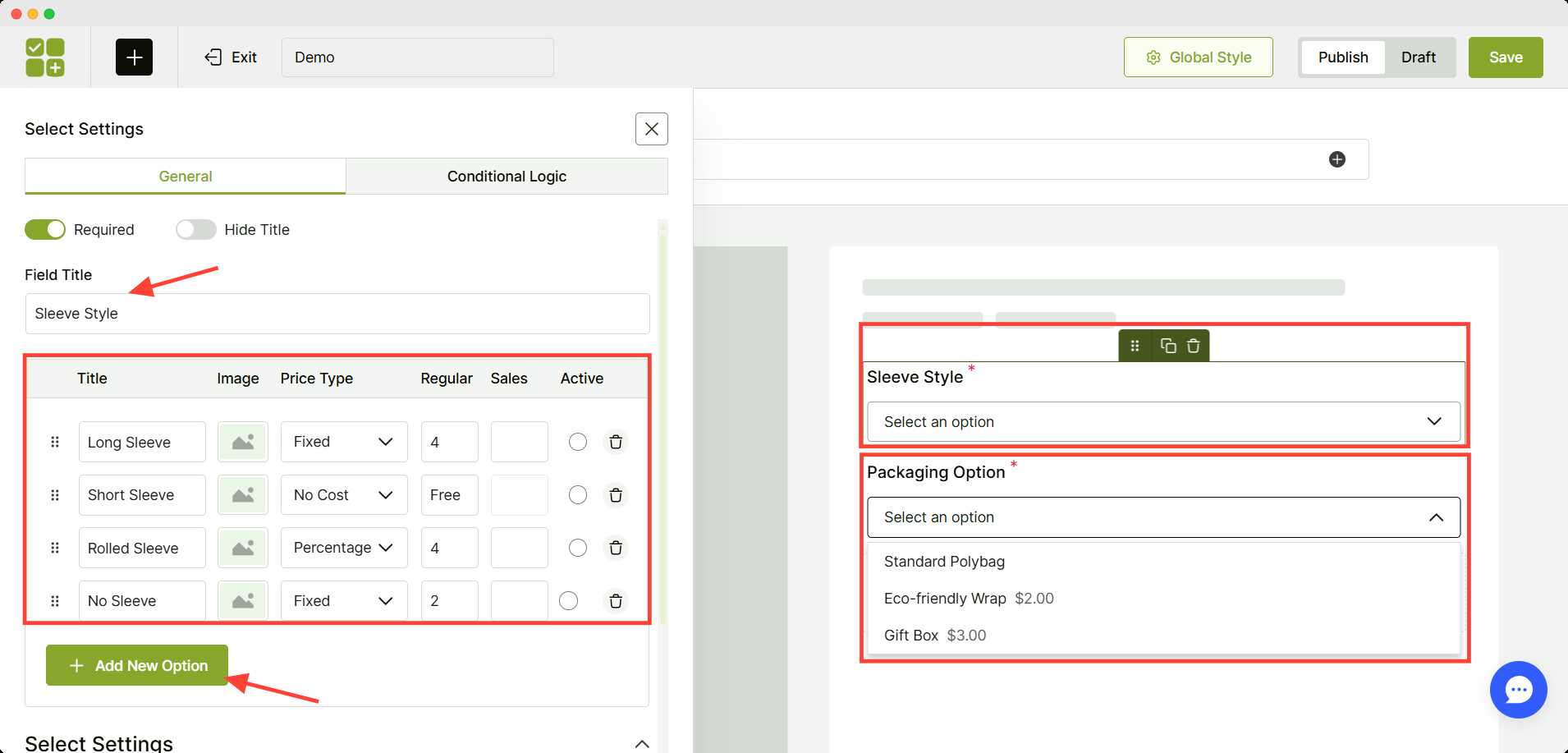Save the form
1568x753 pixels.
(x=1506, y=57)
